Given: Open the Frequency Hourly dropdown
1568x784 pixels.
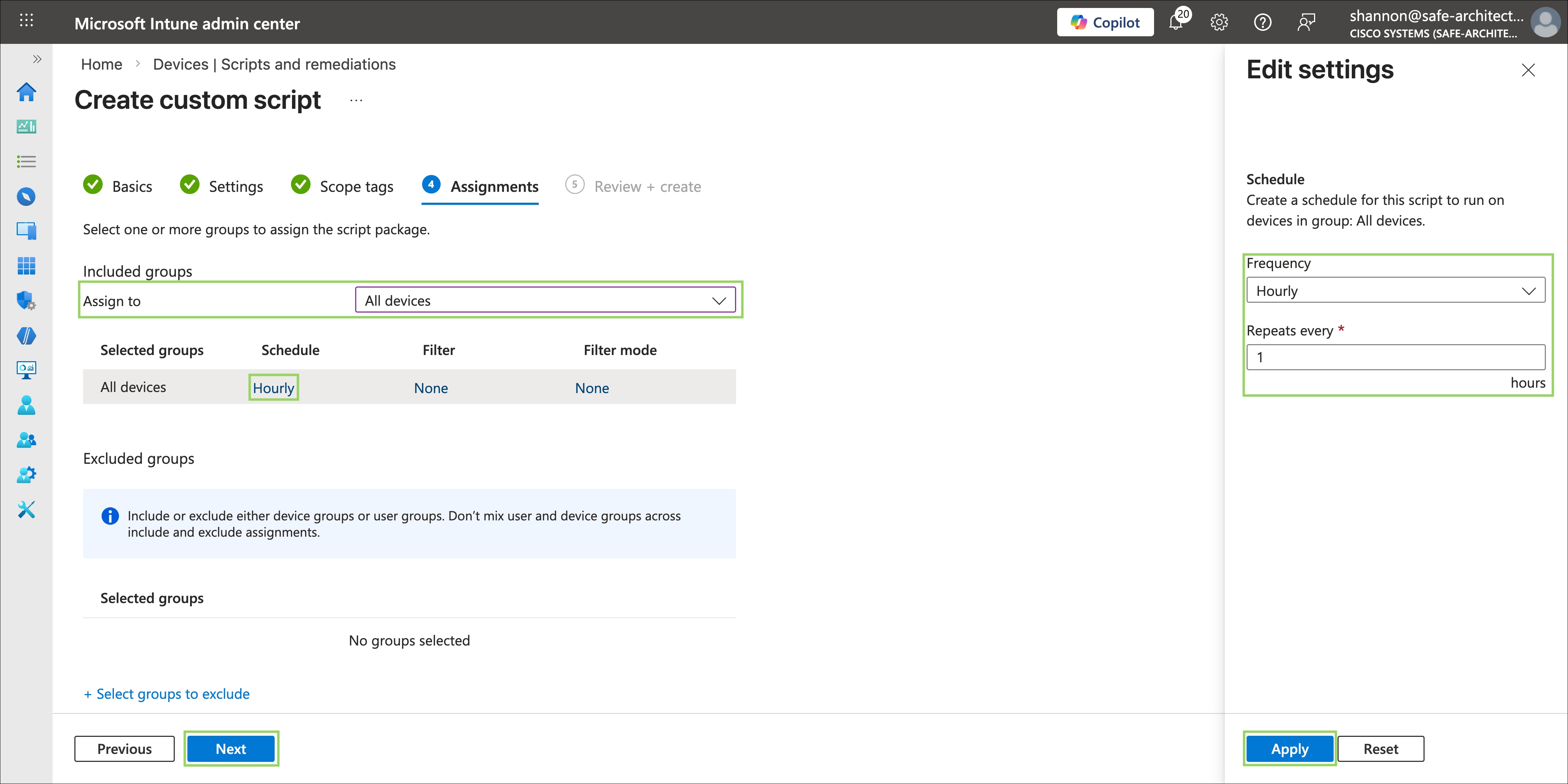Looking at the screenshot, I should [1396, 291].
